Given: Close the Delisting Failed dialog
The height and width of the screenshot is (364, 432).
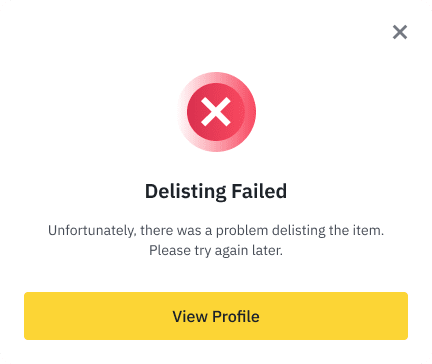Looking at the screenshot, I should click(x=400, y=32).
